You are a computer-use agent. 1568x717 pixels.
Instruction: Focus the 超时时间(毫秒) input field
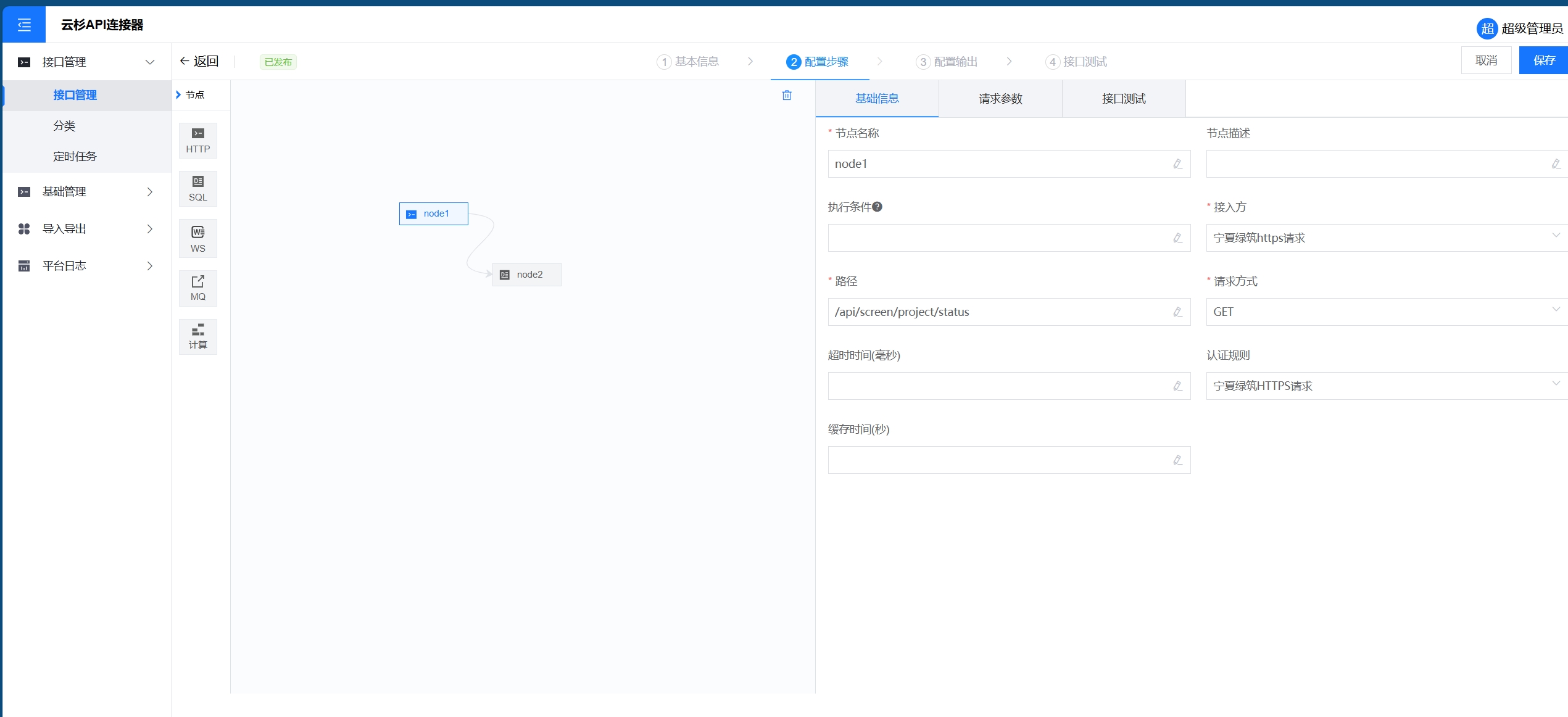[x=1009, y=386]
